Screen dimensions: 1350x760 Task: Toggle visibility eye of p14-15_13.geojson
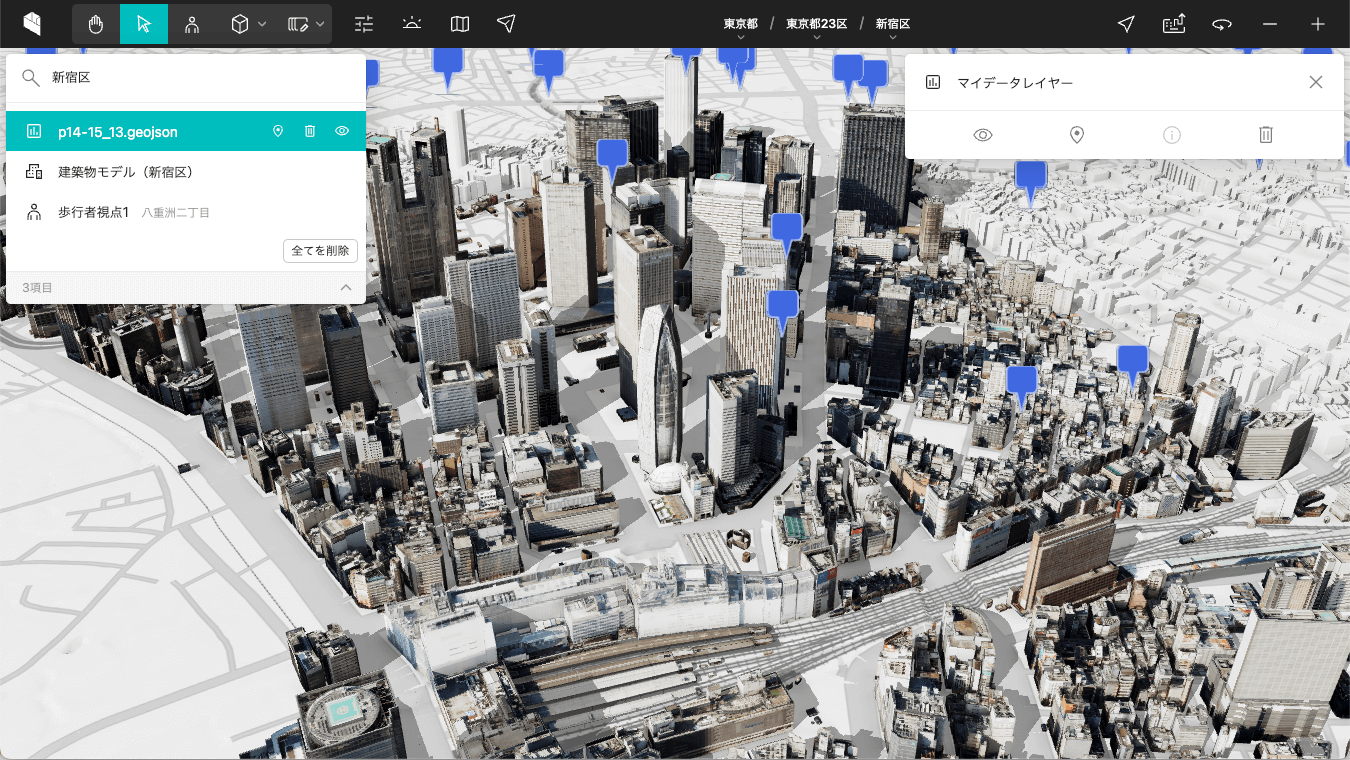click(x=342, y=131)
